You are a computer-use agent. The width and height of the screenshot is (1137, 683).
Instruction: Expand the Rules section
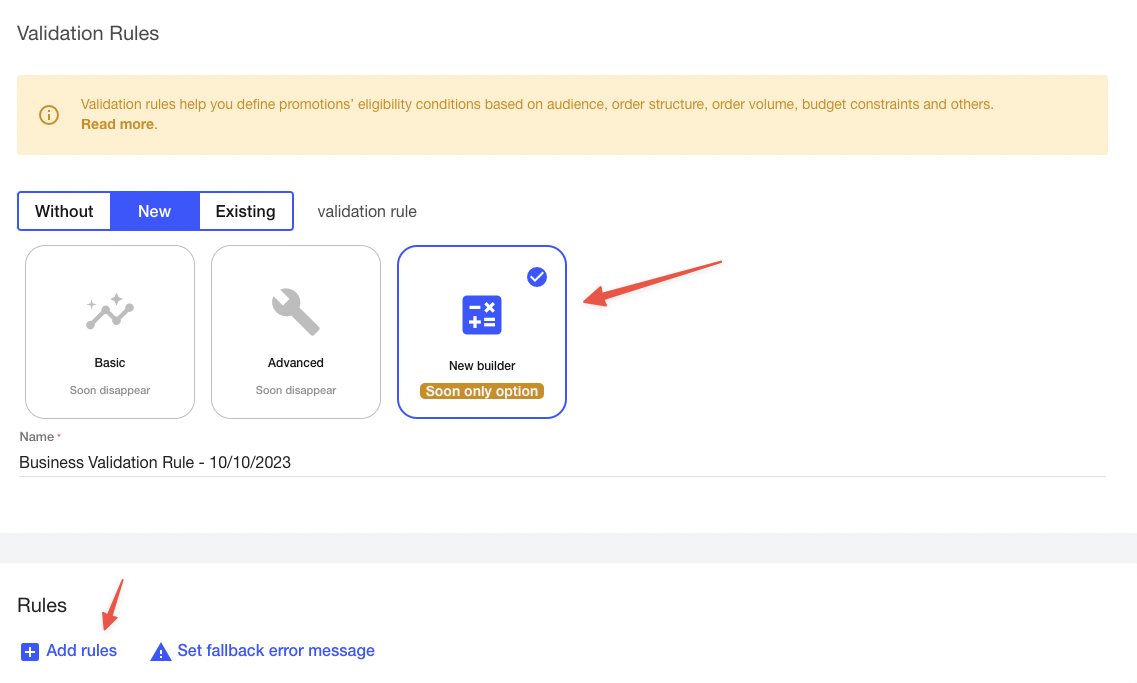click(41, 605)
